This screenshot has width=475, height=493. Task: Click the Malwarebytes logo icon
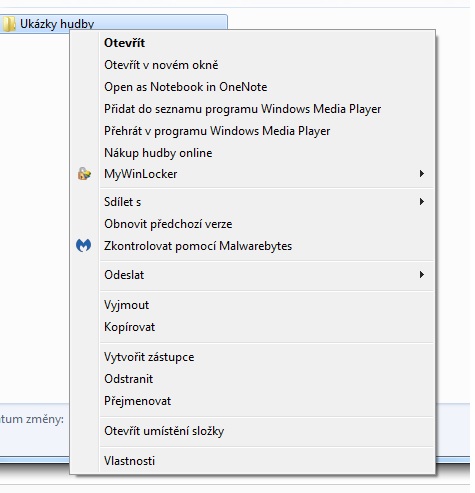point(83,245)
